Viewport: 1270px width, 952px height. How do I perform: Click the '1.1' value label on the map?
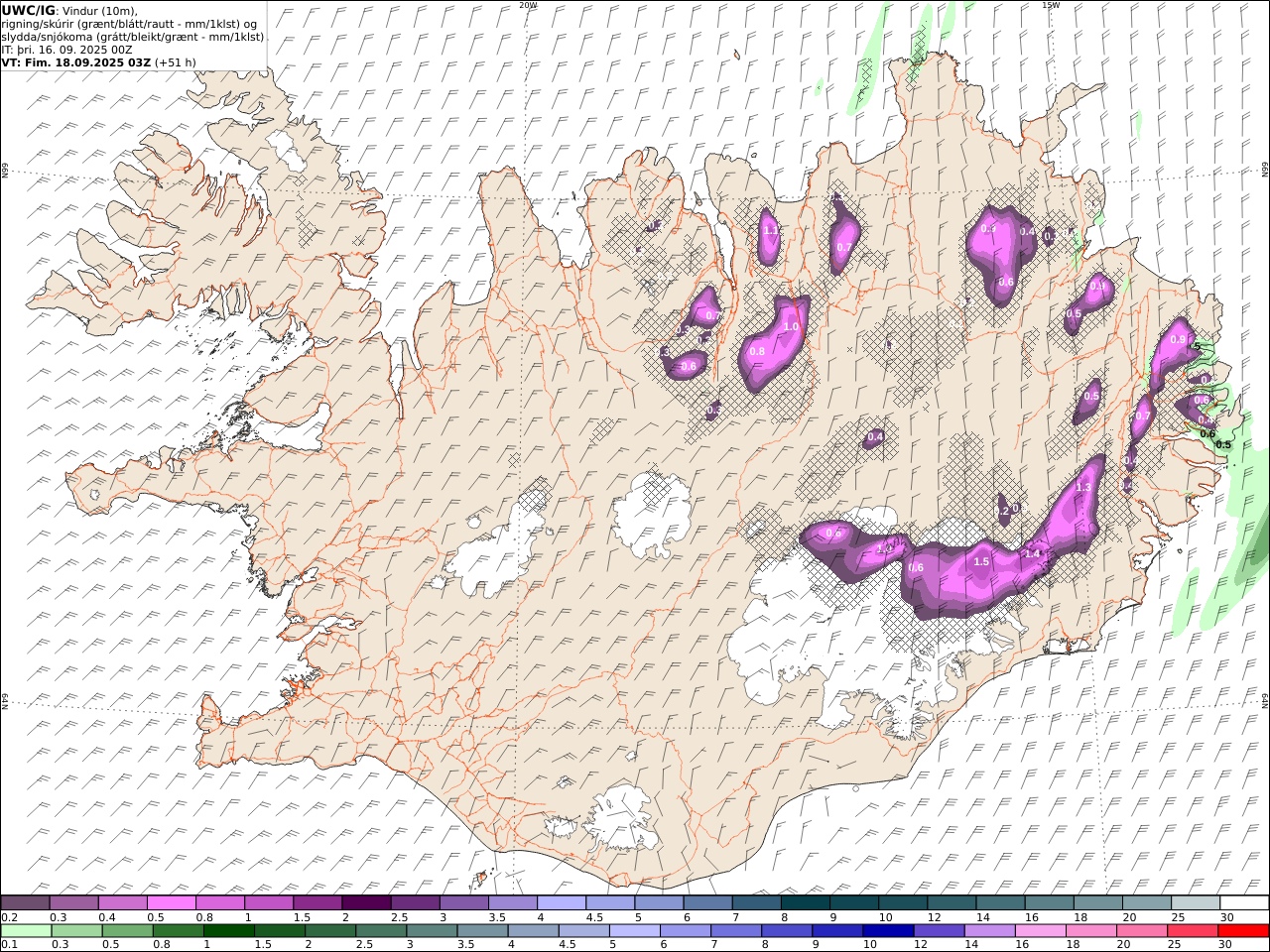771,230
